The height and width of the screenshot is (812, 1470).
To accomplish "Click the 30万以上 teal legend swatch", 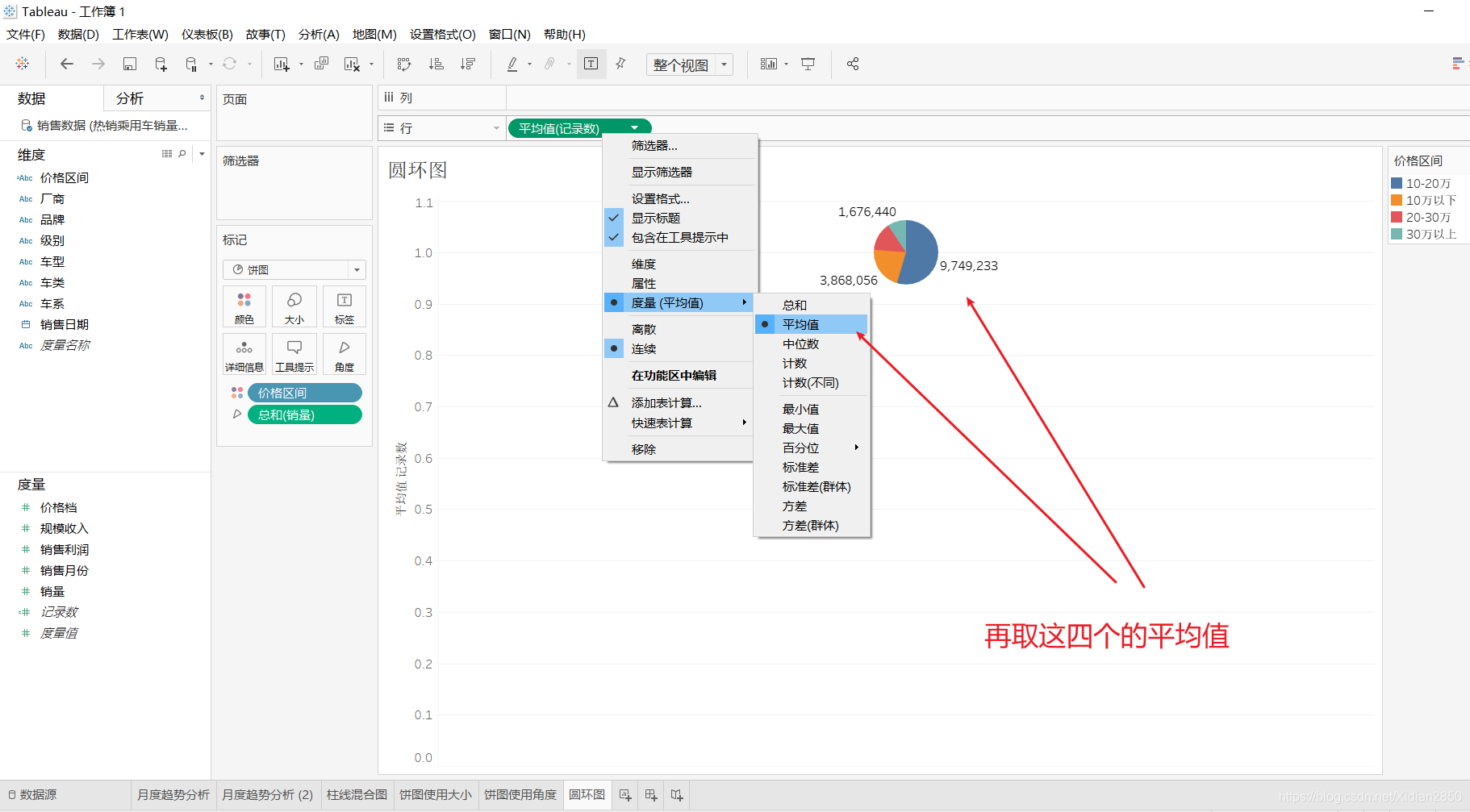I will pyautogui.click(x=1397, y=235).
